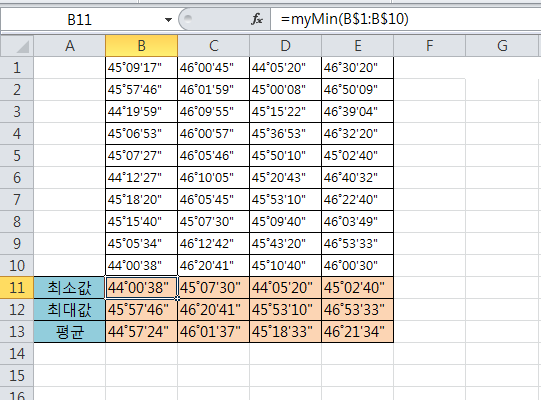The width and height of the screenshot is (541, 400).
Task: Click the 평균 label cell
Action: pyautogui.click(x=70, y=332)
